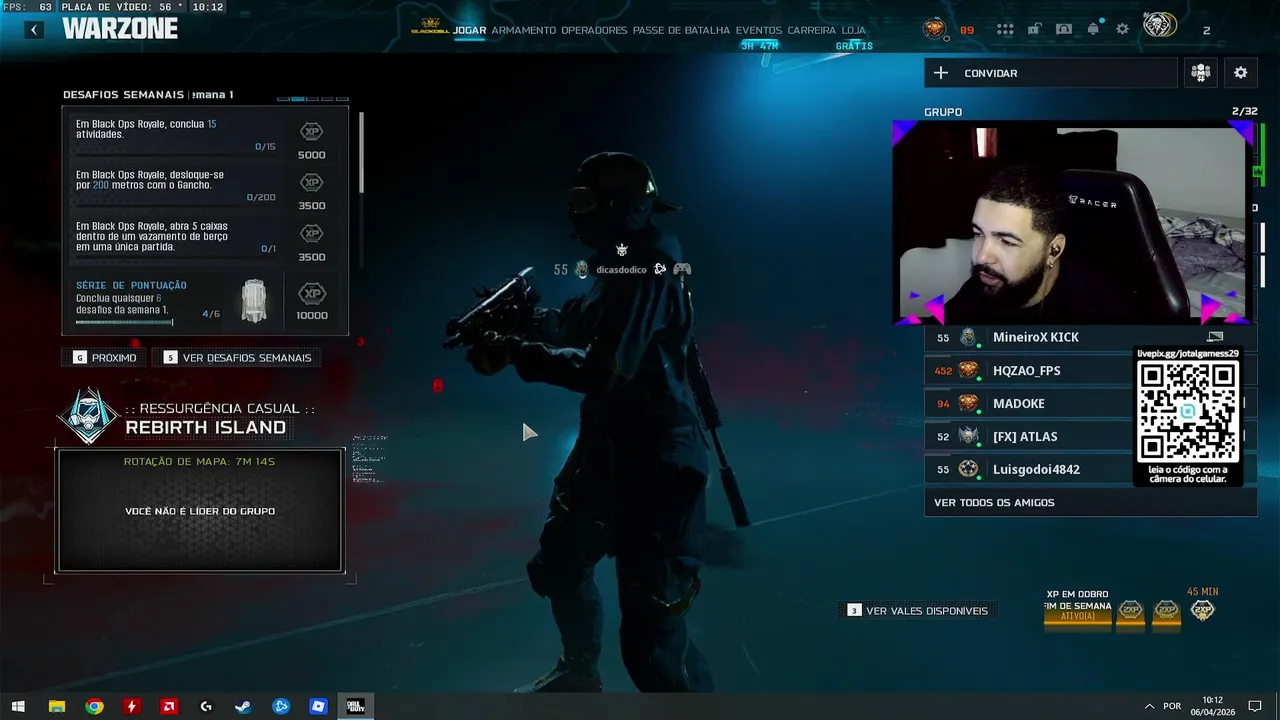Open the CARREIRA tab
The width and height of the screenshot is (1280, 720).
(811, 30)
